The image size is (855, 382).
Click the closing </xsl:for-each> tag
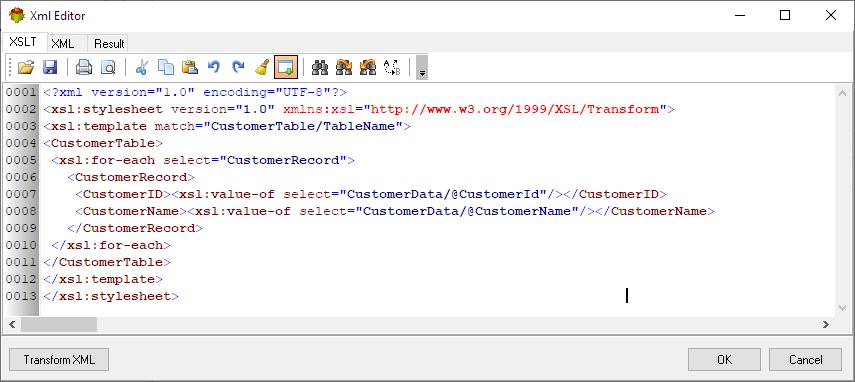pyautogui.click(x=111, y=245)
